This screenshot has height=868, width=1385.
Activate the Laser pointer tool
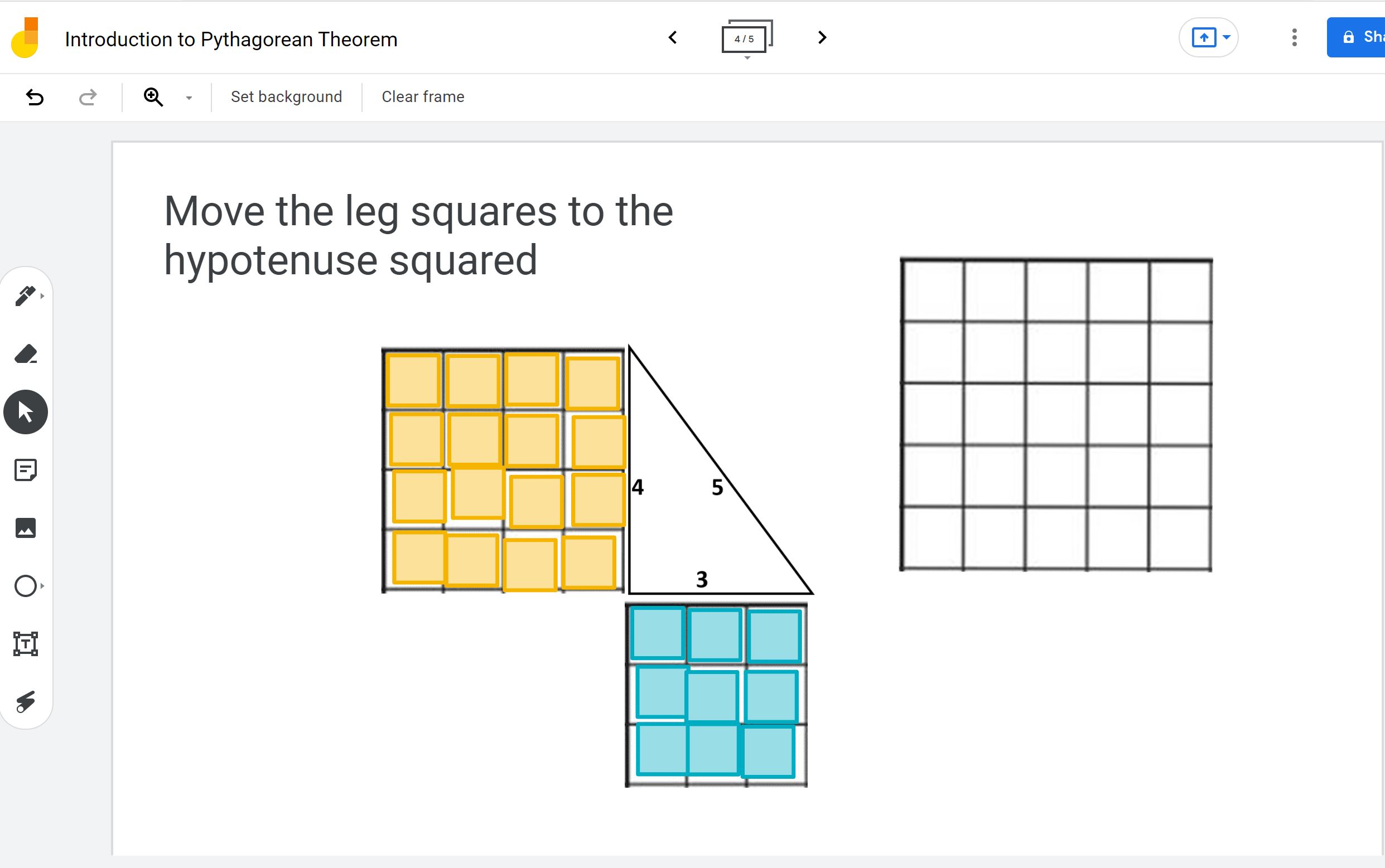(25, 701)
